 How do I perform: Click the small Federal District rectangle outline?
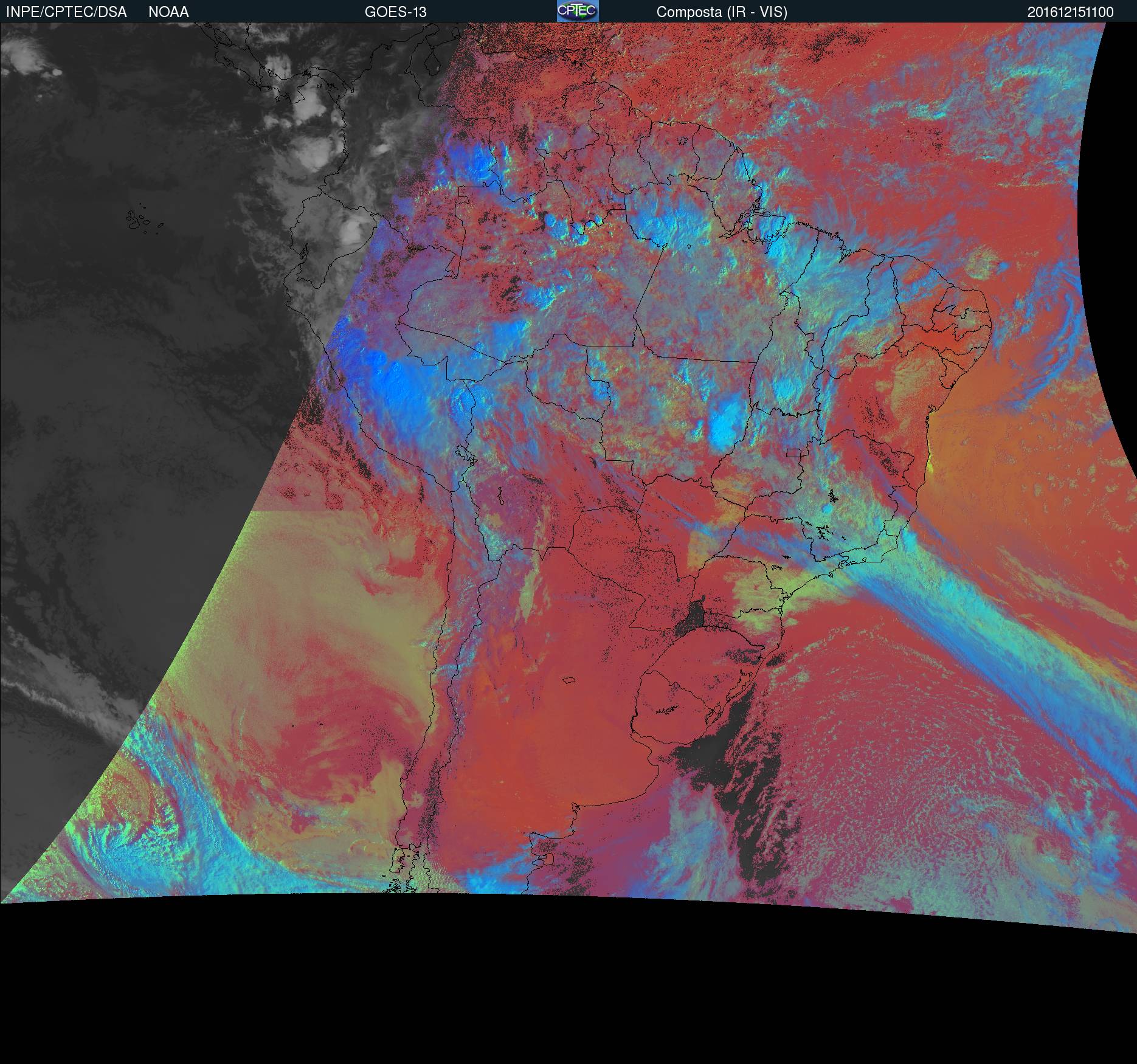click(793, 452)
